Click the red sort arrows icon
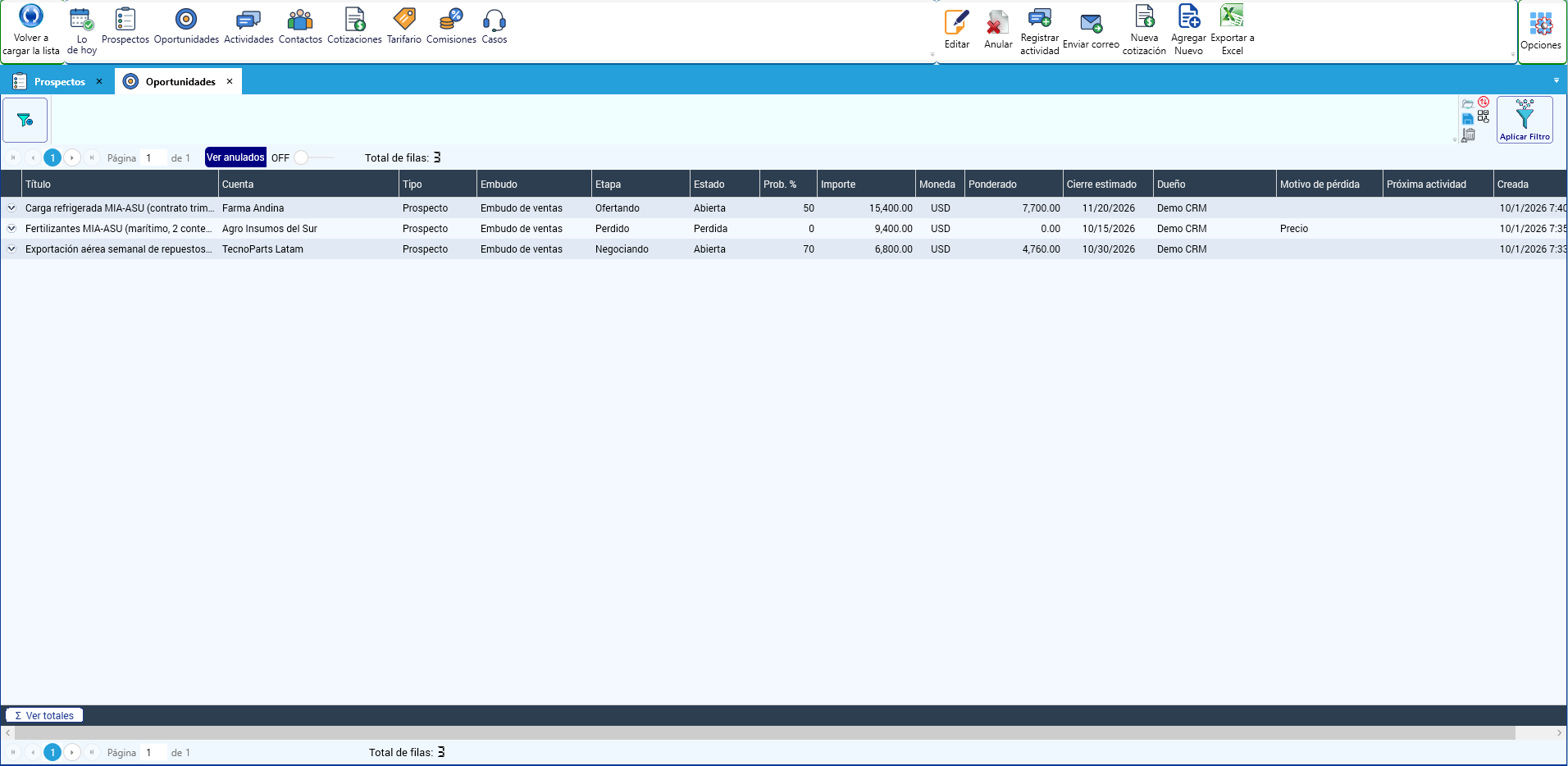The image size is (1568, 766). [x=1484, y=103]
